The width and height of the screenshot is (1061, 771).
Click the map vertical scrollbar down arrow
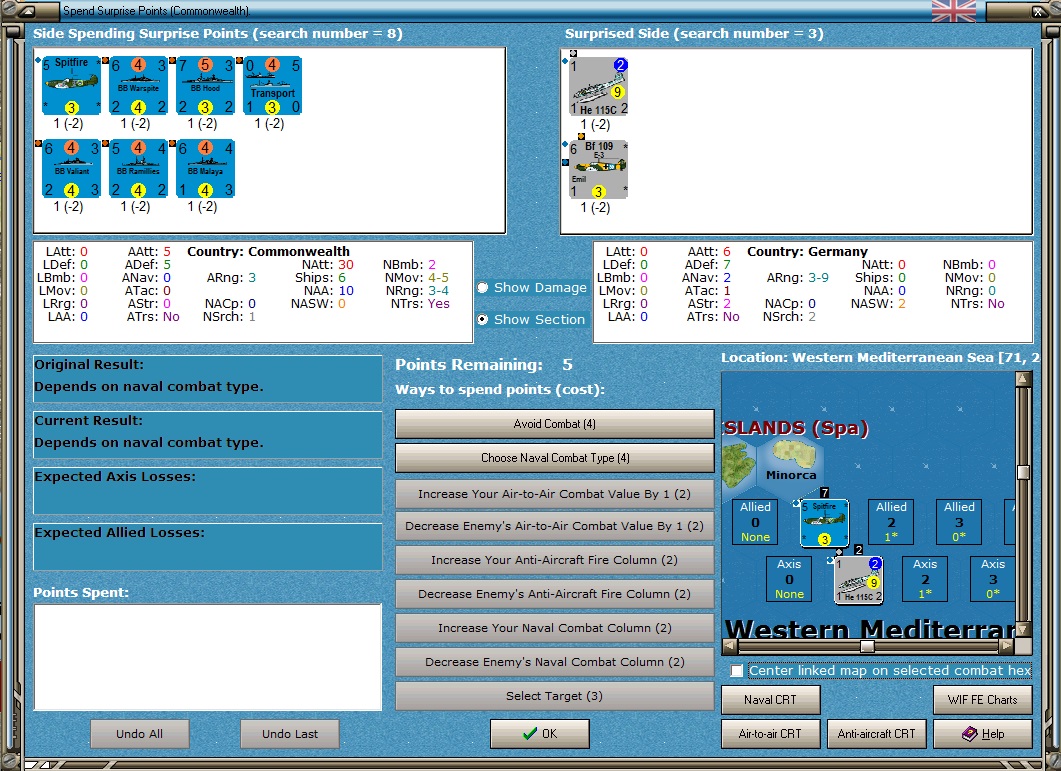1023,630
